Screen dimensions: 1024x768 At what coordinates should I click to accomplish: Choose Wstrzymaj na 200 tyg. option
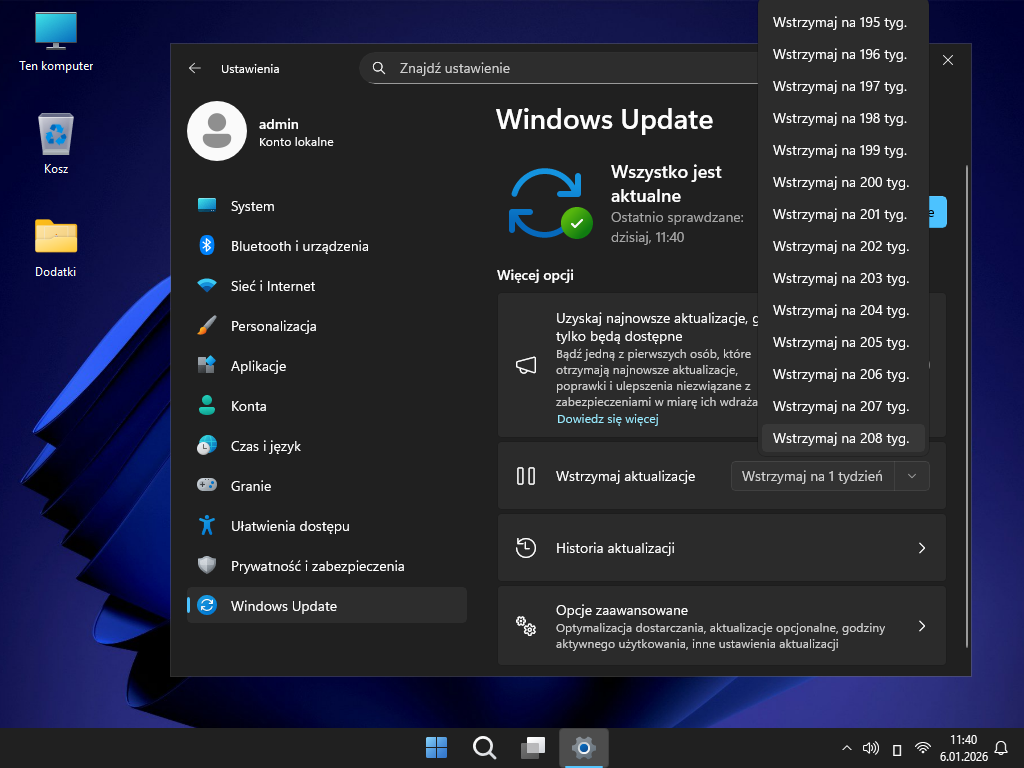pyautogui.click(x=841, y=182)
